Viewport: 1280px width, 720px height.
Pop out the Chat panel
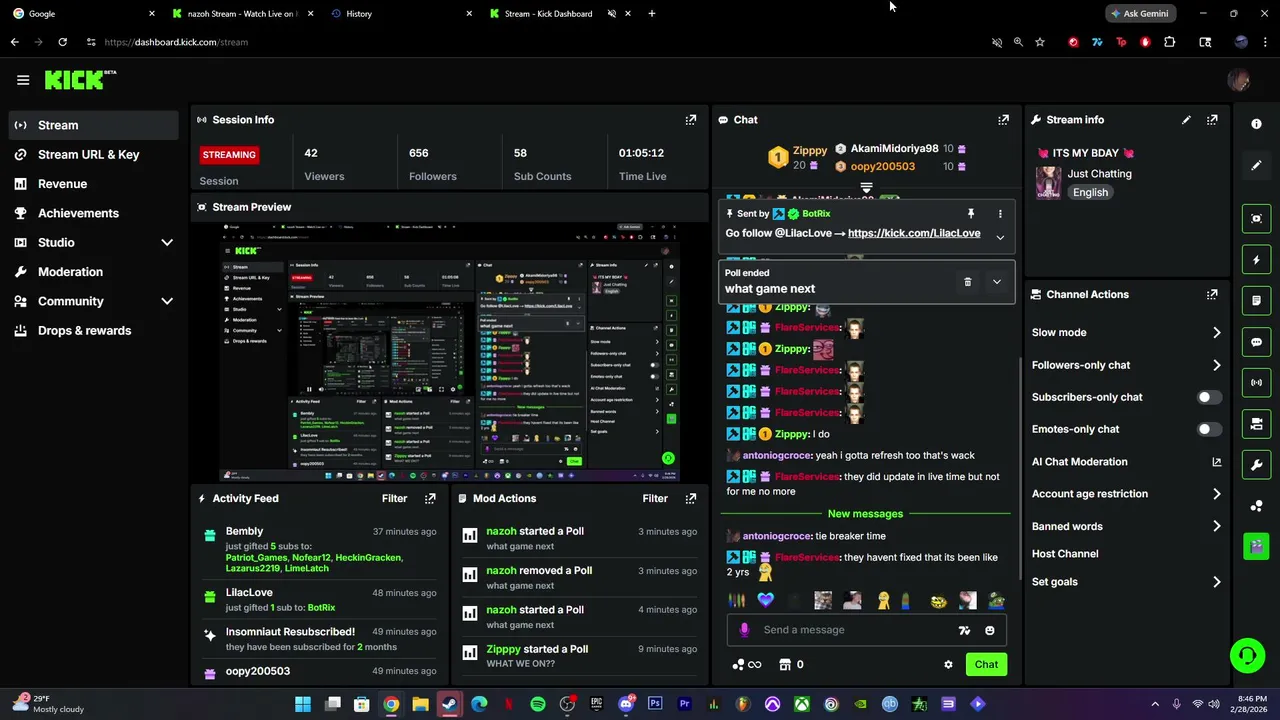coord(1003,119)
